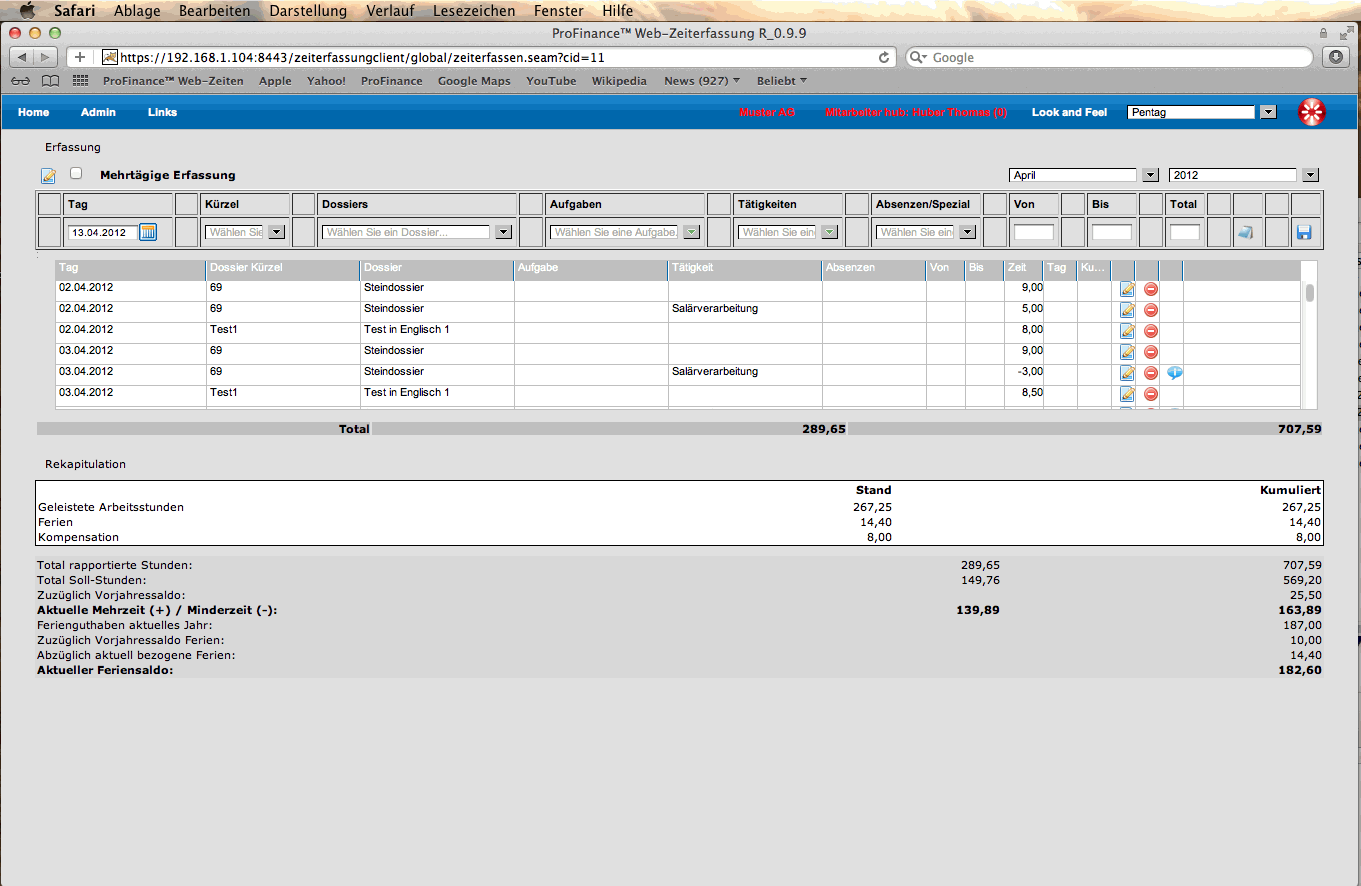
Task: Open comment bubble on the -3,00 entry
Action: (1175, 373)
